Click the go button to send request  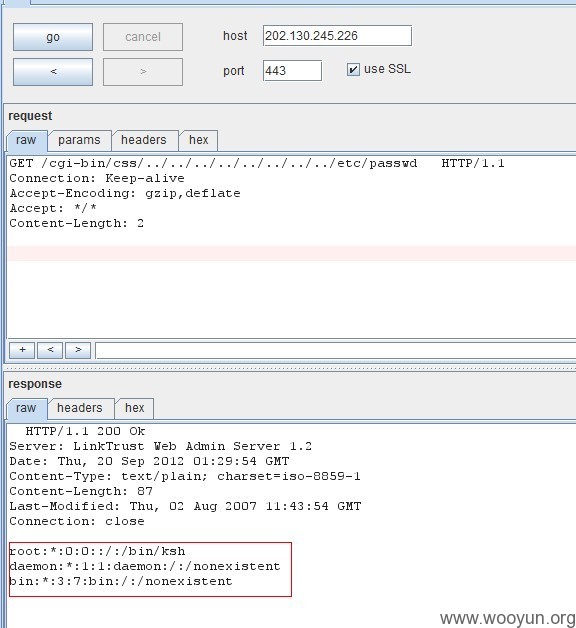pyautogui.click(x=53, y=37)
